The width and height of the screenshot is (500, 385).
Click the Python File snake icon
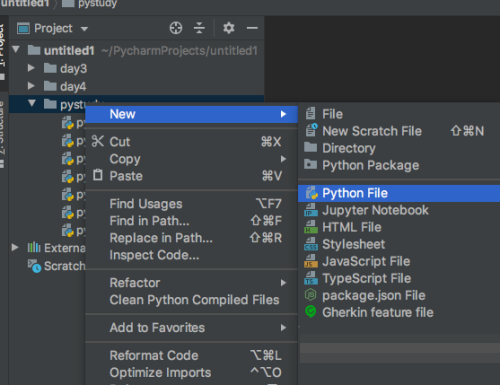[x=312, y=193]
